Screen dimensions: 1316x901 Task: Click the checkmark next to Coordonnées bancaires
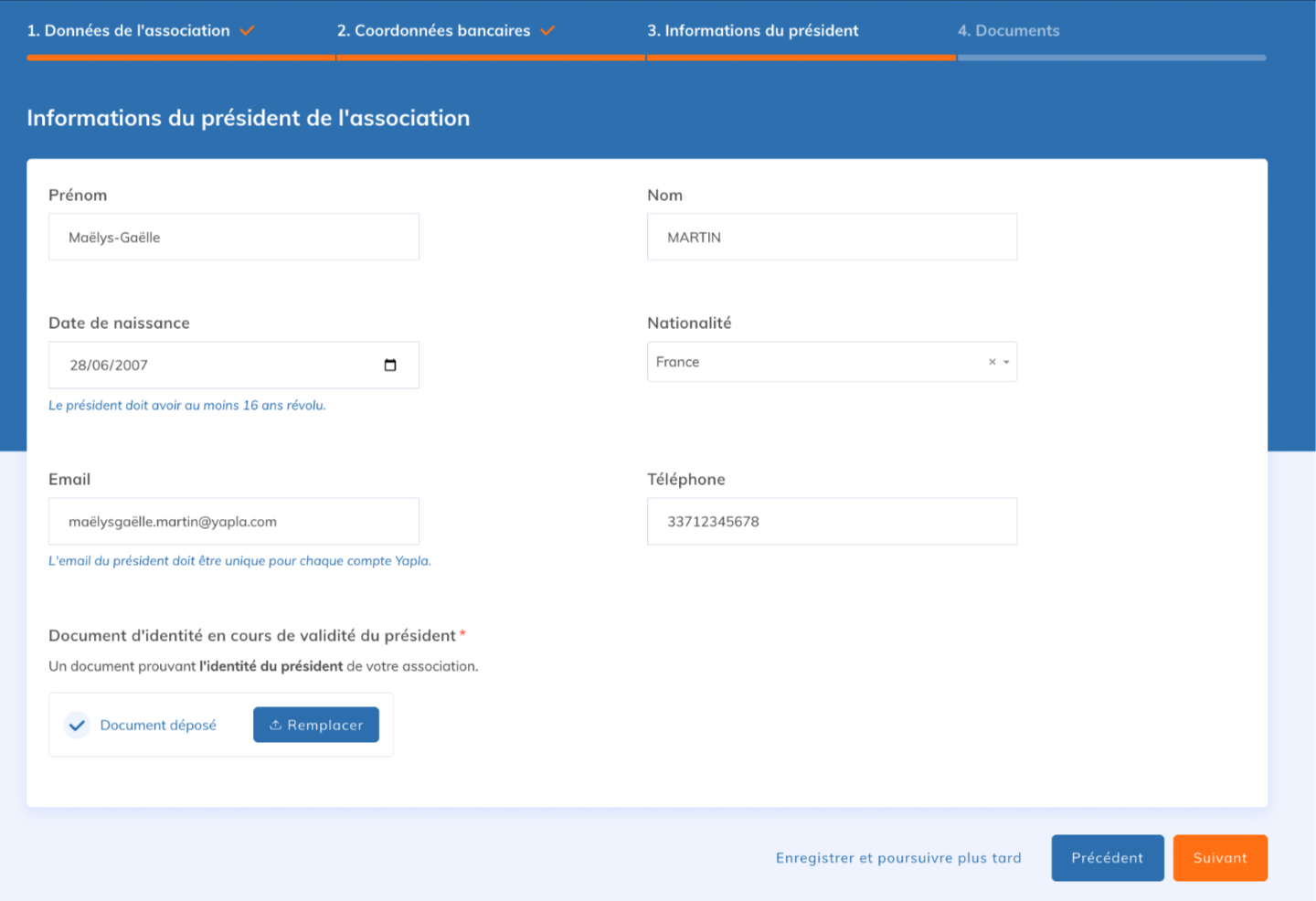point(547,31)
